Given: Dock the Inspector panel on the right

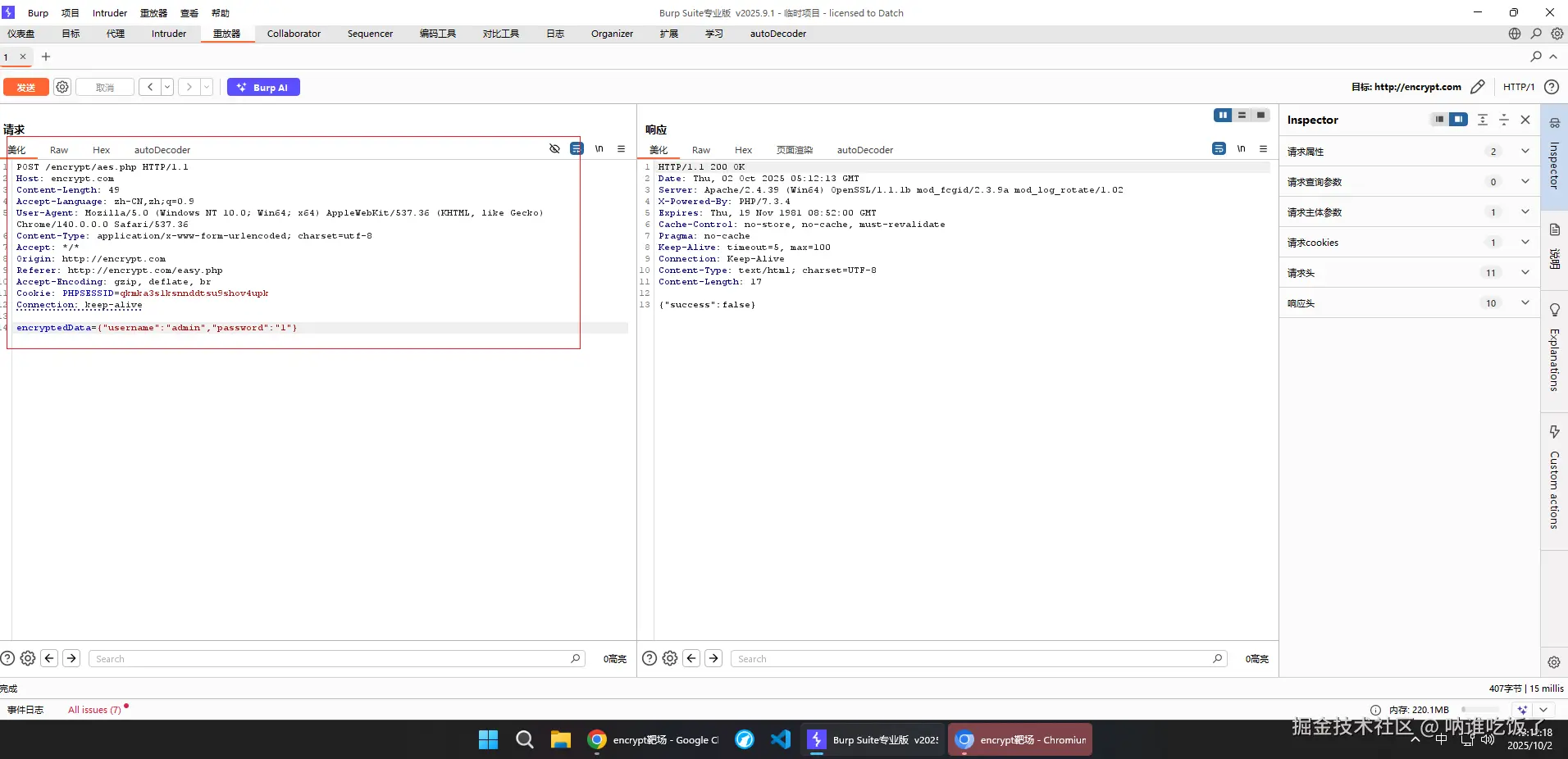Looking at the screenshot, I should (x=1458, y=120).
